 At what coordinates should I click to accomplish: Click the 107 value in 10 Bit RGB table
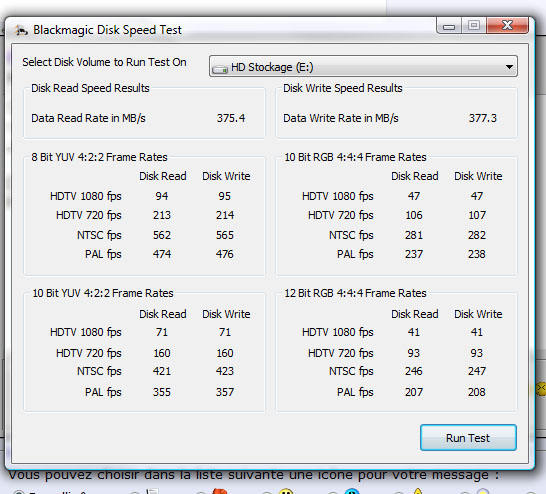[477, 215]
